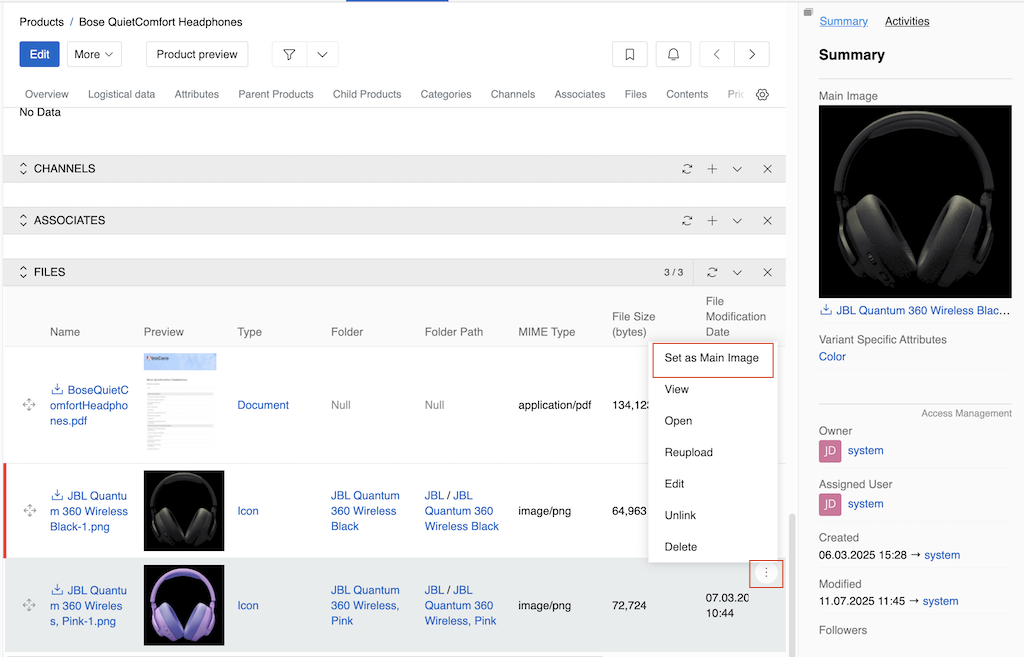Select Open from context menu
This screenshot has height=657, width=1024.
coord(712,421)
